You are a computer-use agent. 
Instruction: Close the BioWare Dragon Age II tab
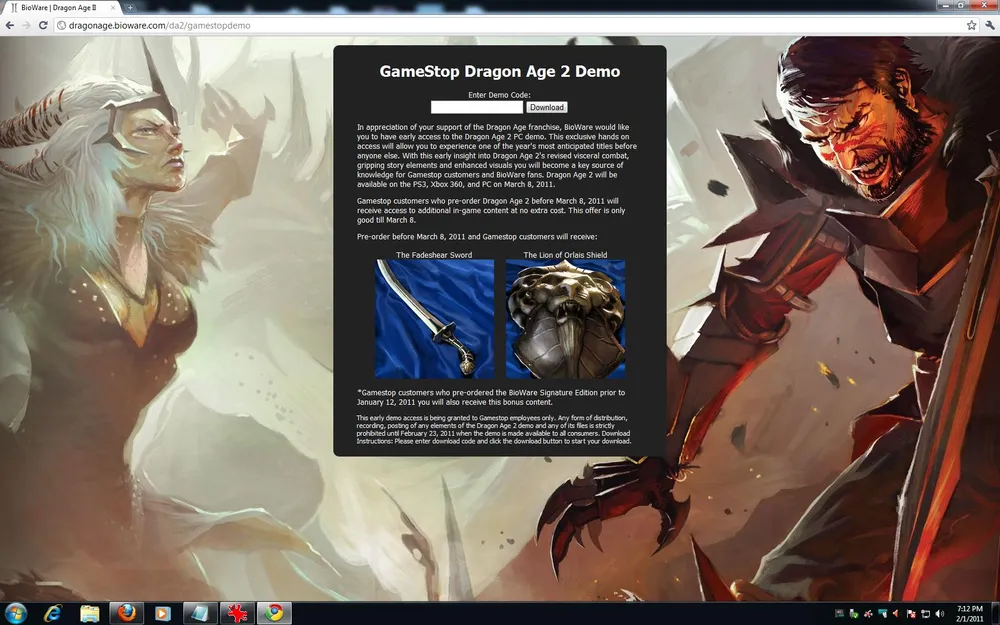pyautogui.click(x=114, y=8)
